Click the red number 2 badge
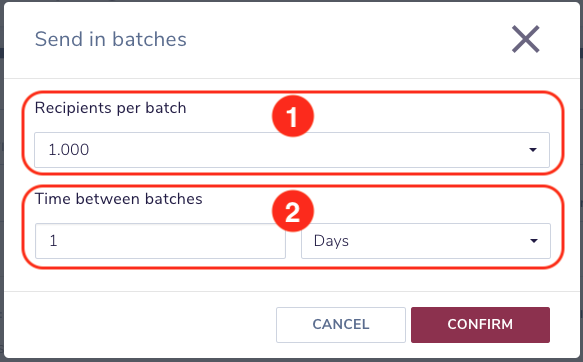583x362 pixels. (x=293, y=211)
